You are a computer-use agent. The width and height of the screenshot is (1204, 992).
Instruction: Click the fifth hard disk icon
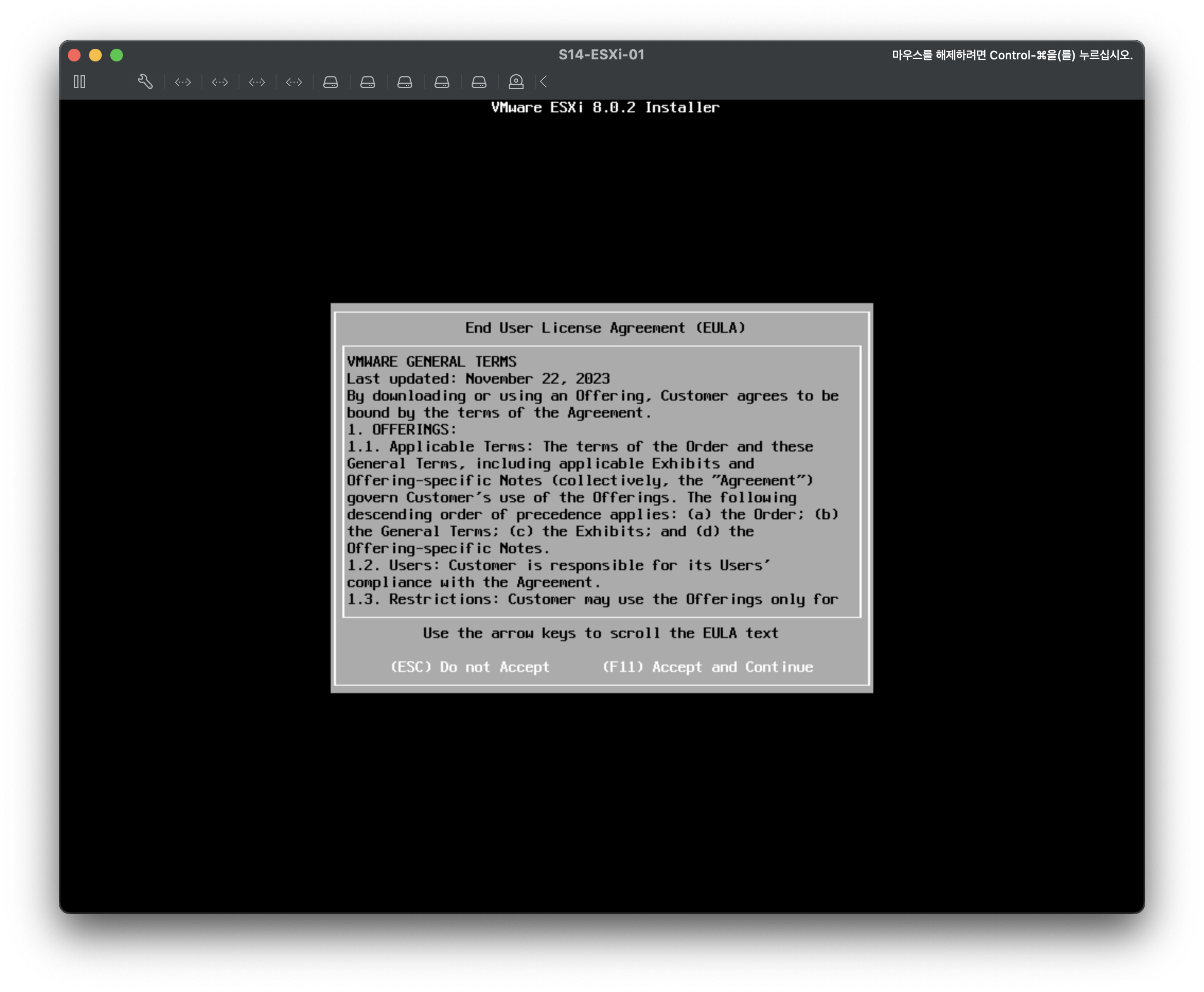[480, 82]
